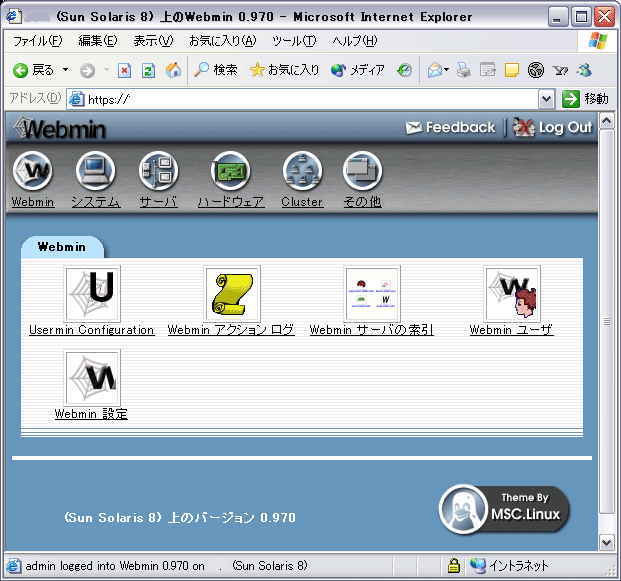Image resolution: width=621 pixels, height=581 pixels.
Task: Click the お気に入り favorites toolbar button
Action: pyautogui.click(x=284, y=70)
